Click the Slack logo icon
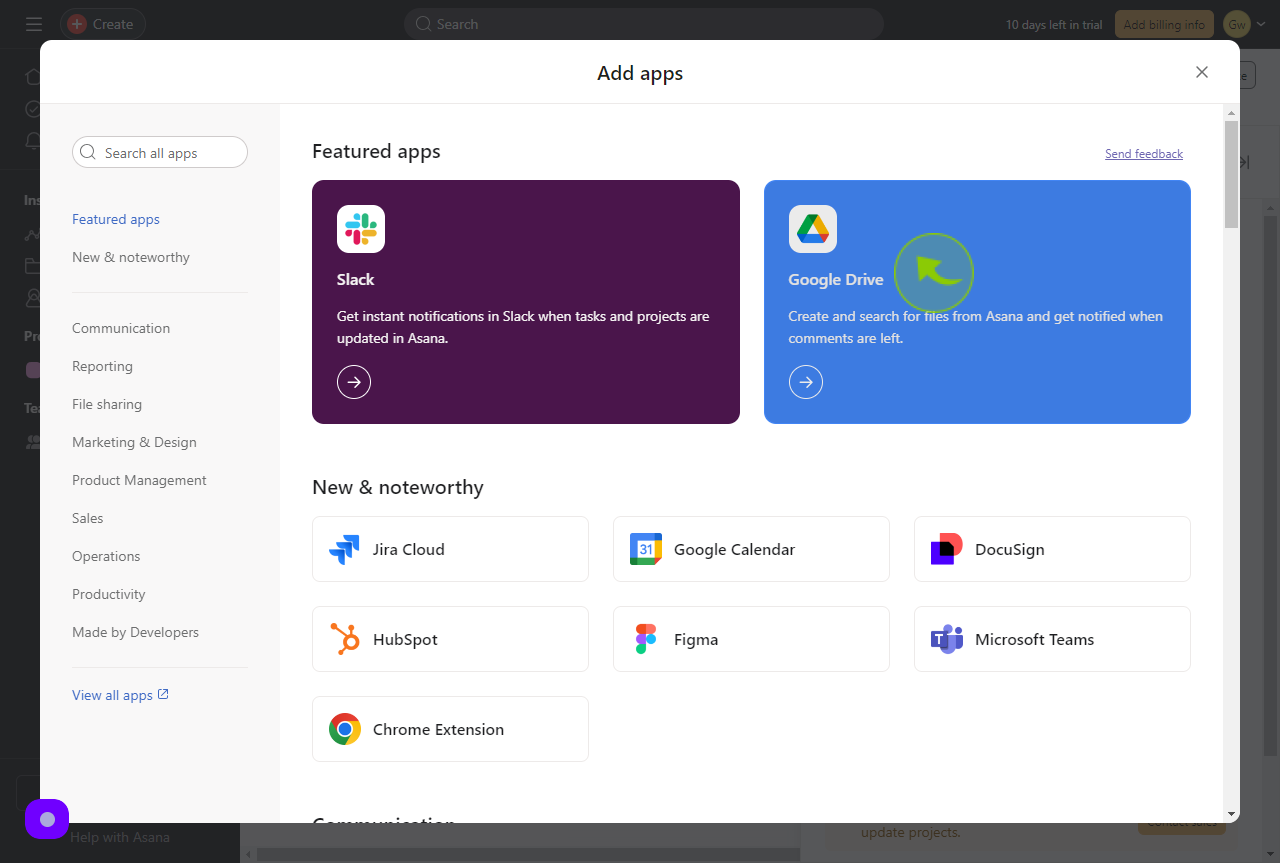 (361, 229)
